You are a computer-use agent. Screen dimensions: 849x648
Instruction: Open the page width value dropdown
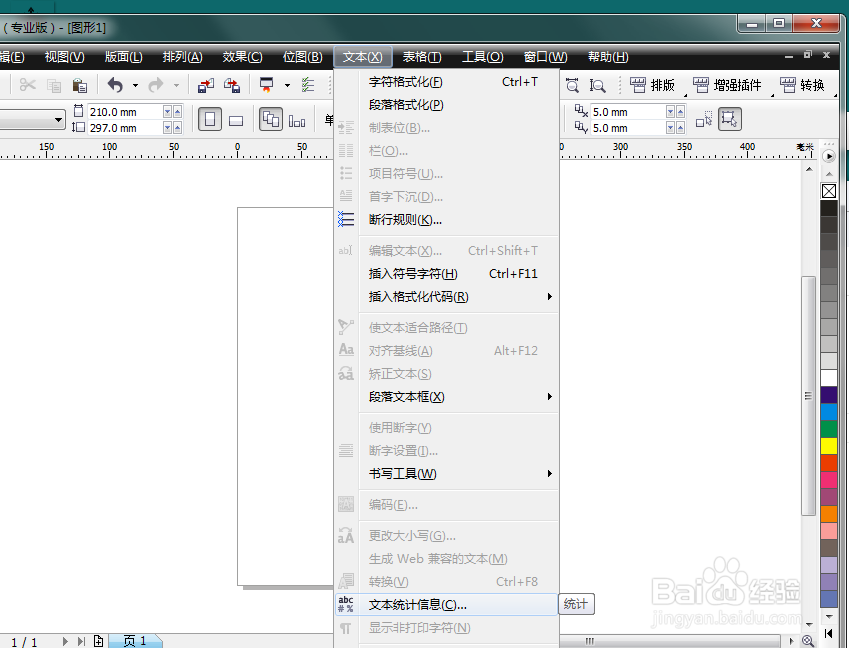click(x=165, y=111)
